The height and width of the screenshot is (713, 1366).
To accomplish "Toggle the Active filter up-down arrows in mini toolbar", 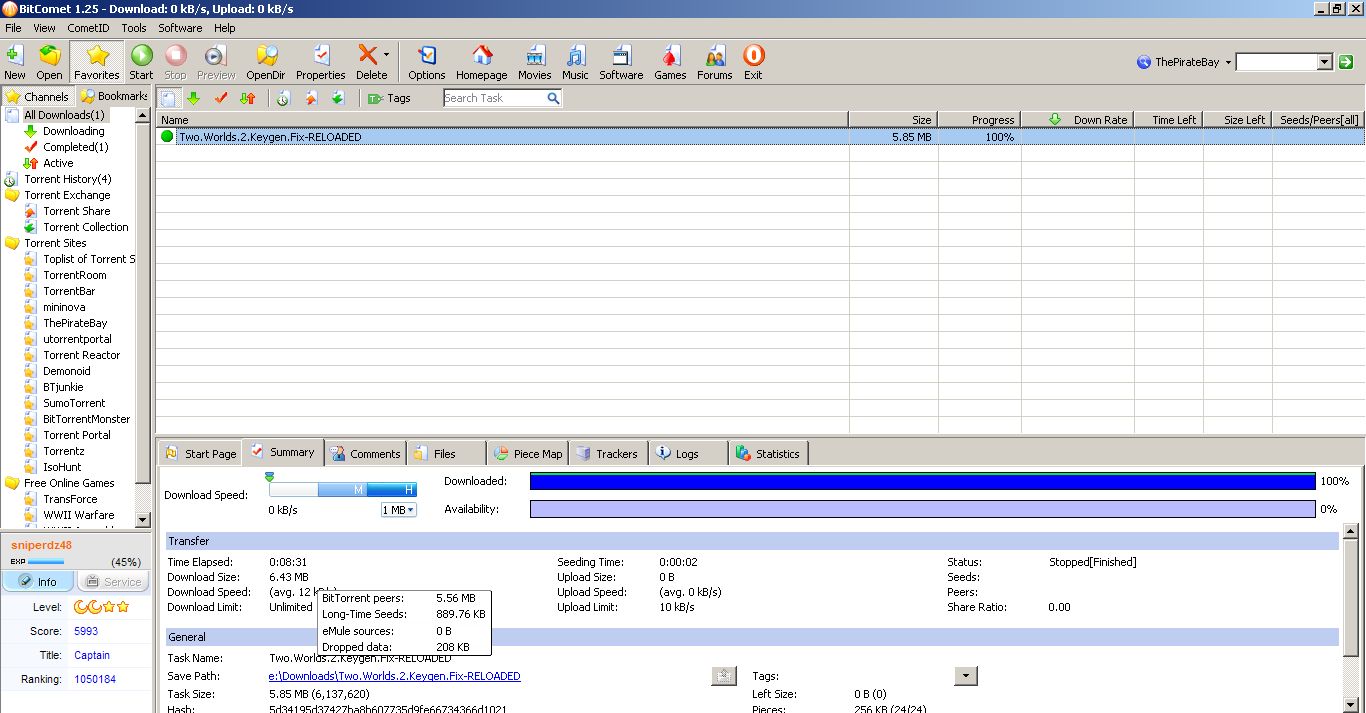I will [x=248, y=98].
